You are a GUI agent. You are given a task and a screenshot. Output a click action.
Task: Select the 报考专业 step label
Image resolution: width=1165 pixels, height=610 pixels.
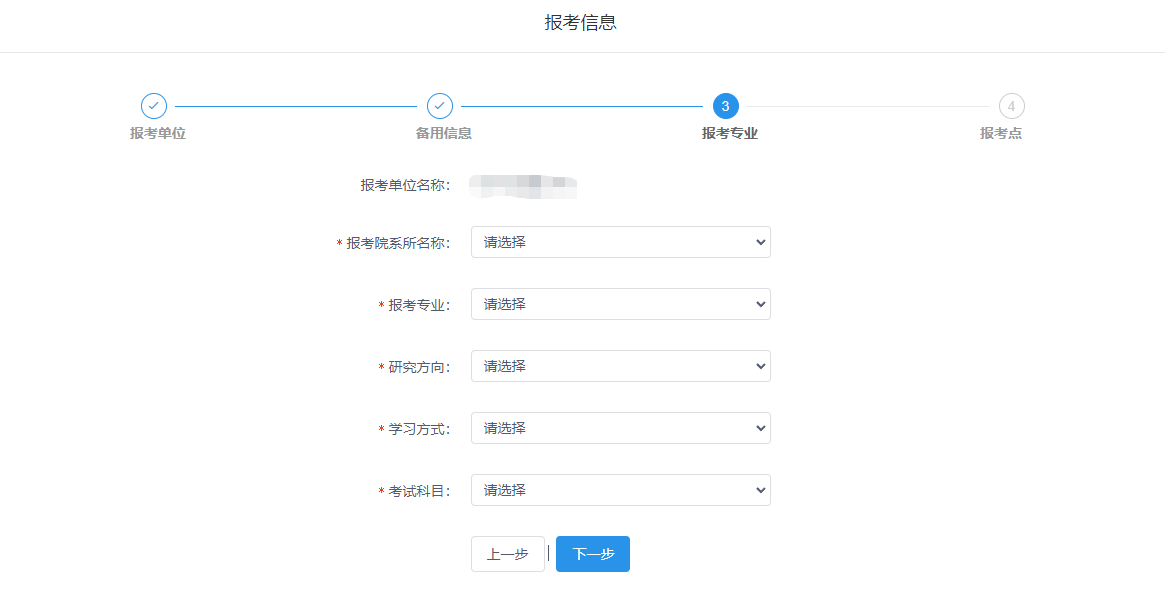tap(730, 133)
